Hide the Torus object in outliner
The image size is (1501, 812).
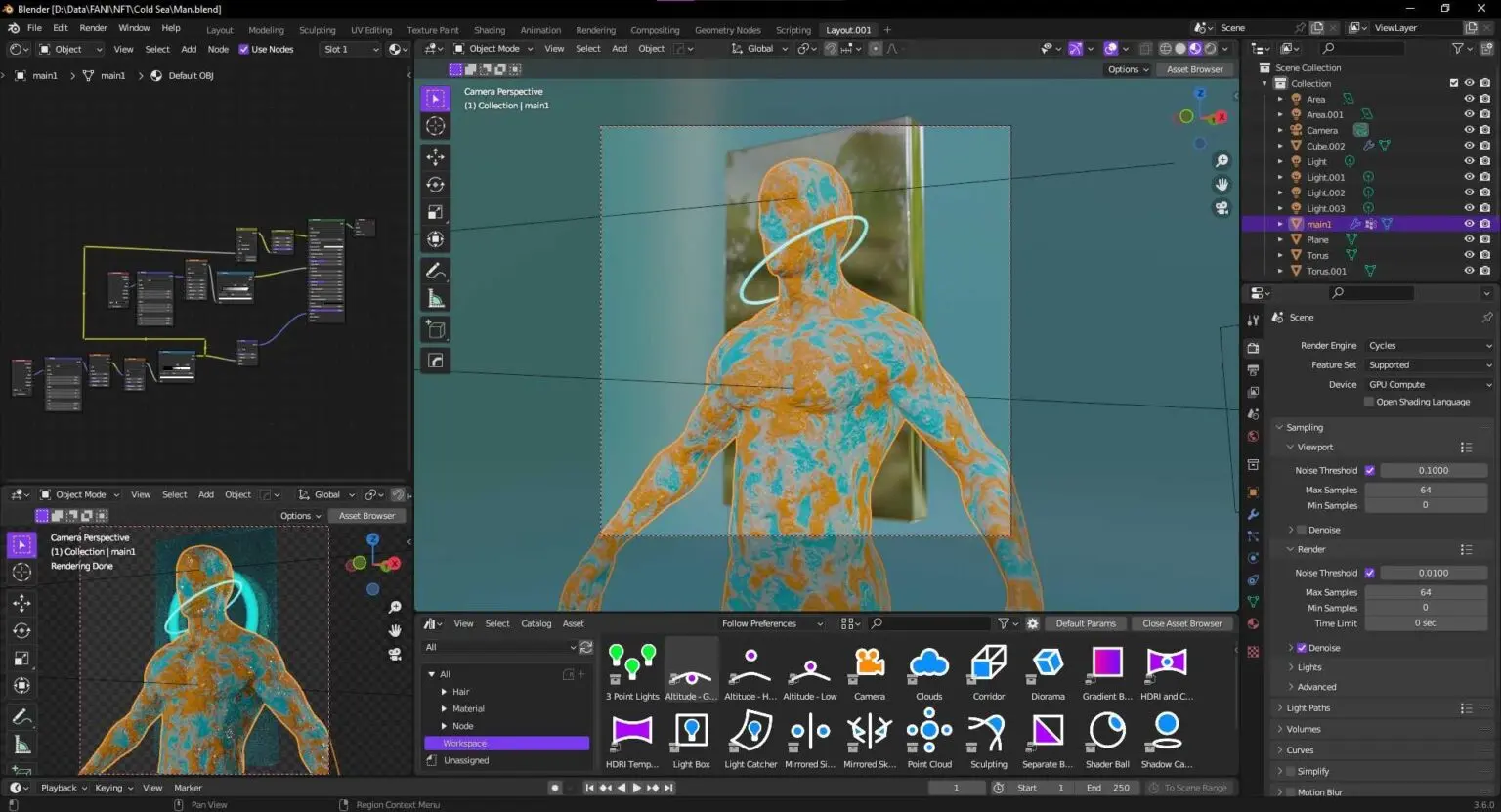(x=1468, y=255)
